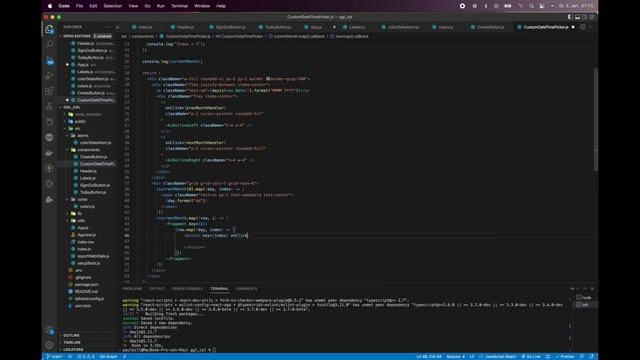The width and height of the screenshot is (640, 360).
Task: Click the Git branch indicator in status bar
Action: tap(54, 357)
